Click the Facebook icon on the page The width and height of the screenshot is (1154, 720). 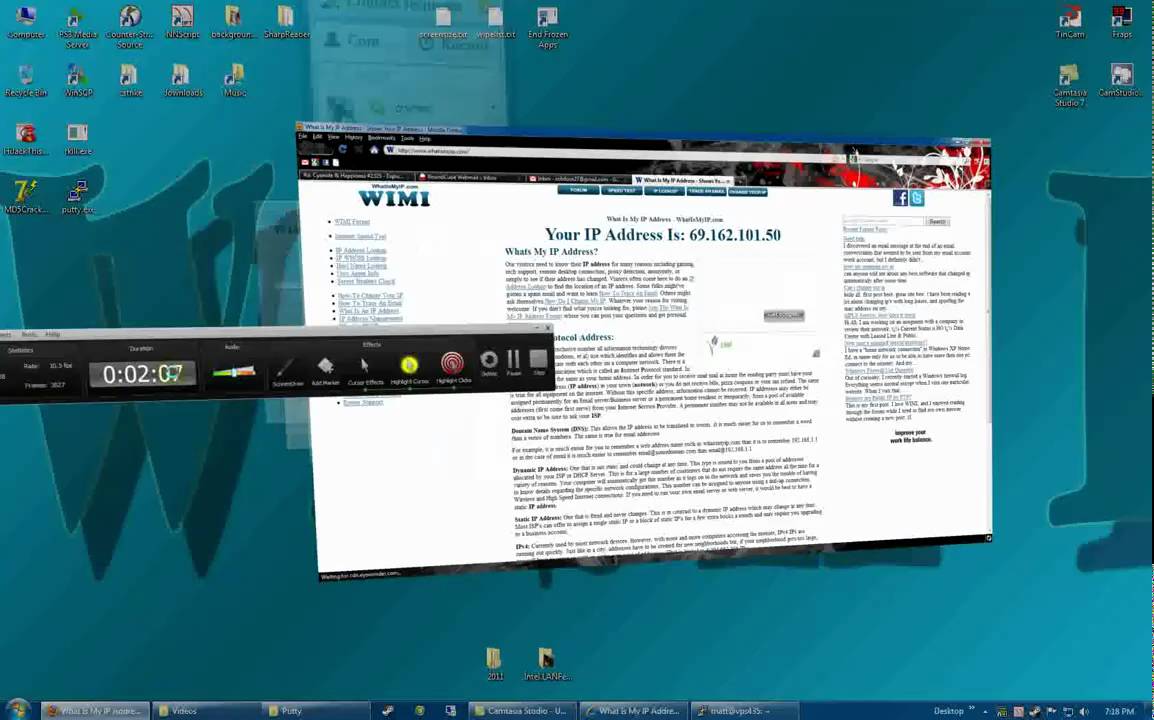pyautogui.click(x=900, y=197)
